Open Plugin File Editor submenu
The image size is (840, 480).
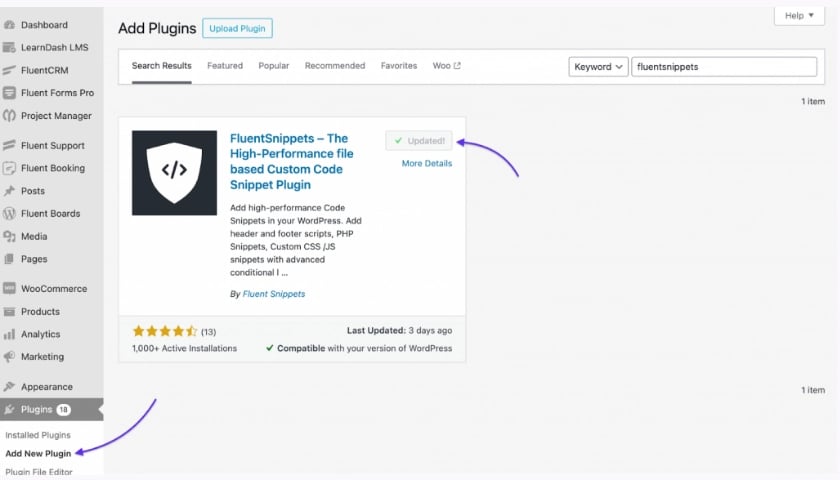pos(39,472)
